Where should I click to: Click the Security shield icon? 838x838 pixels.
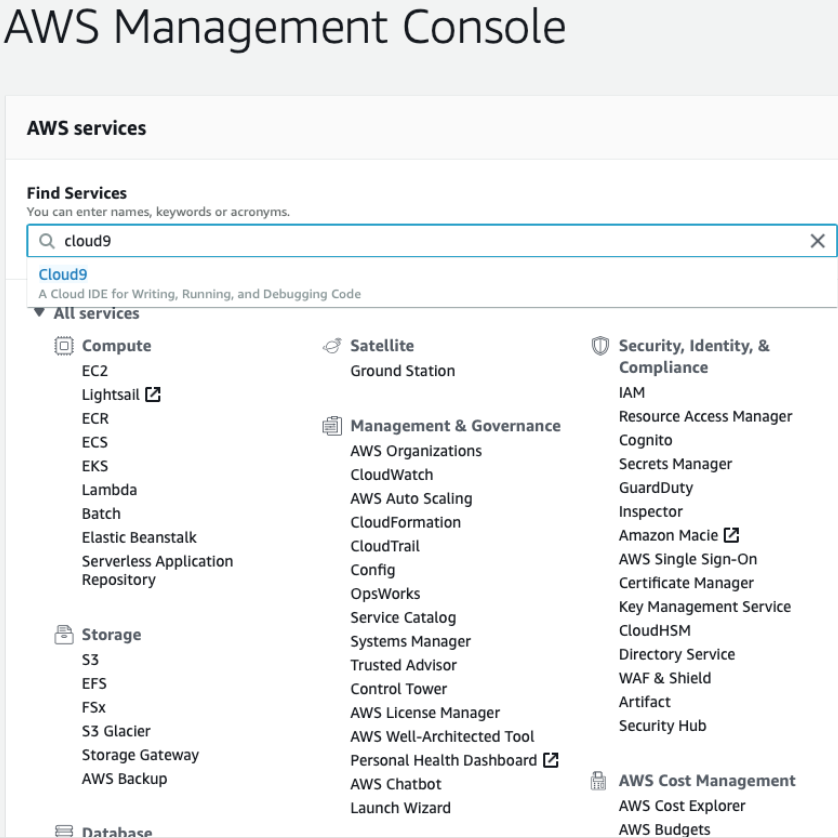point(600,346)
